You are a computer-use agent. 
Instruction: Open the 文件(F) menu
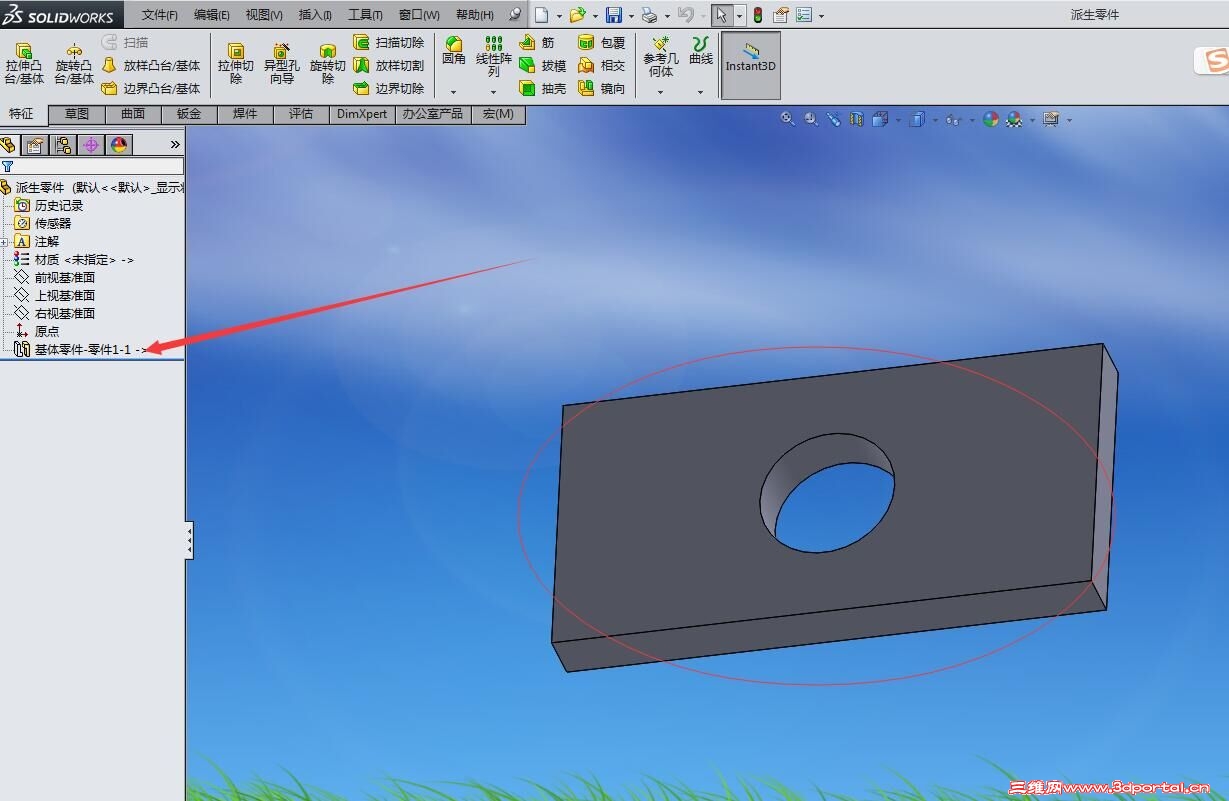pos(160,15)
